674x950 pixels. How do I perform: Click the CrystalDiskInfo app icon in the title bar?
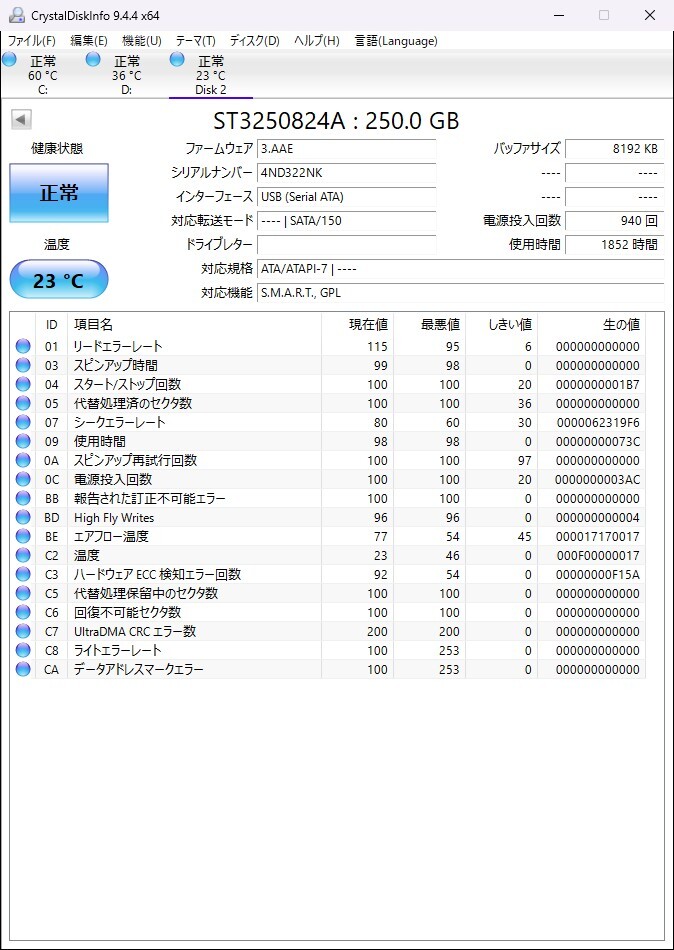click(16, 15)
